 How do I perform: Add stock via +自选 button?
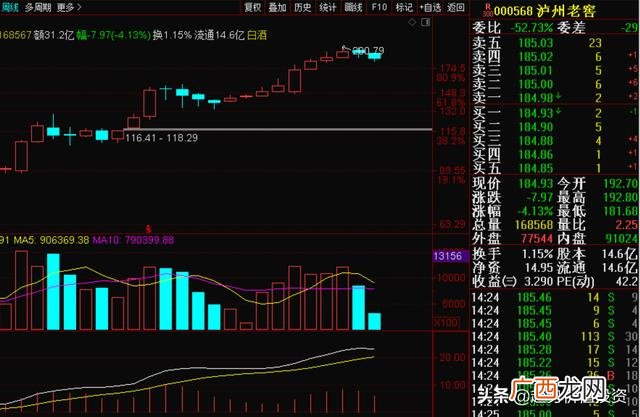430,7
